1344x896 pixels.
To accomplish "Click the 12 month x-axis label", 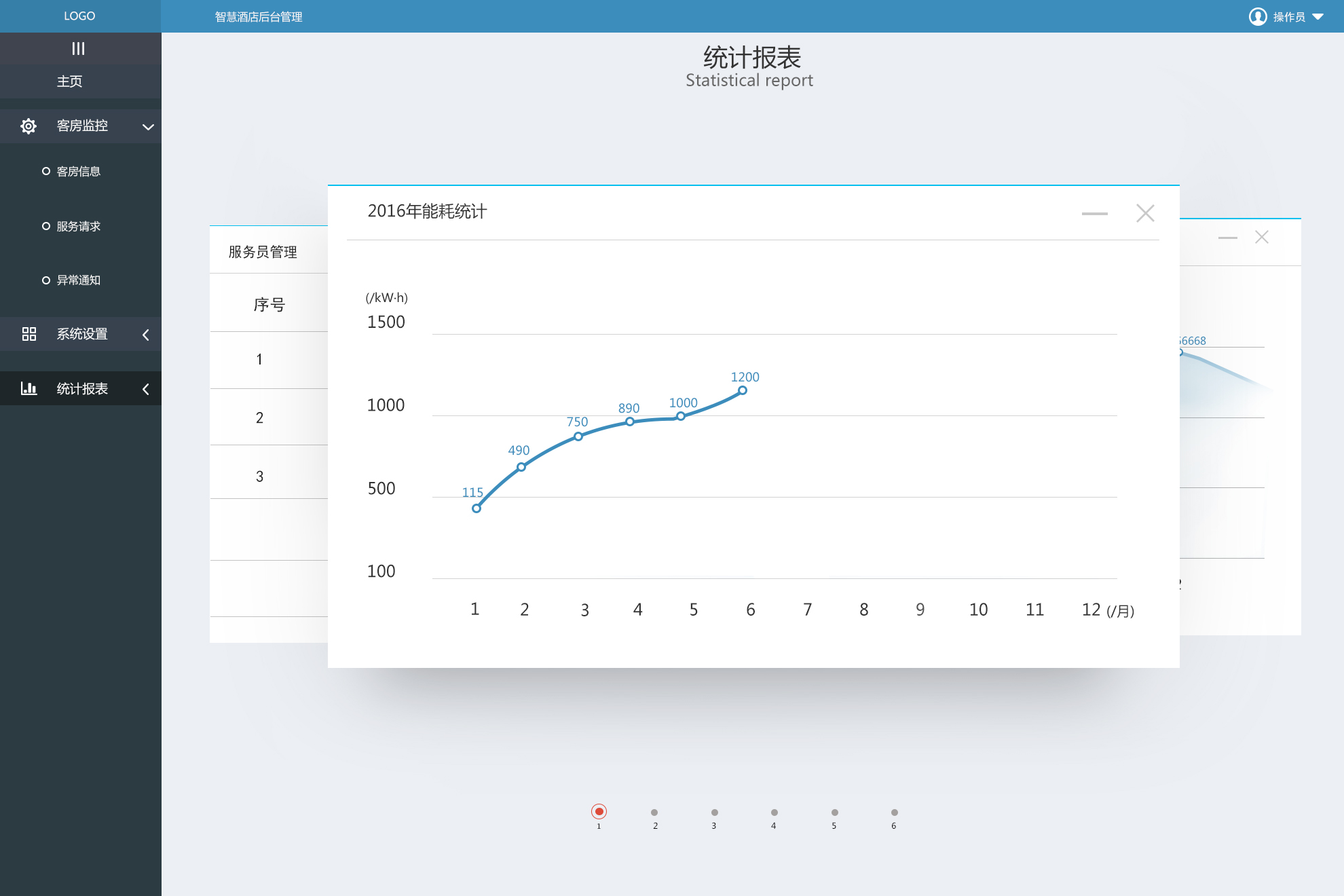I will point(1091,610).
